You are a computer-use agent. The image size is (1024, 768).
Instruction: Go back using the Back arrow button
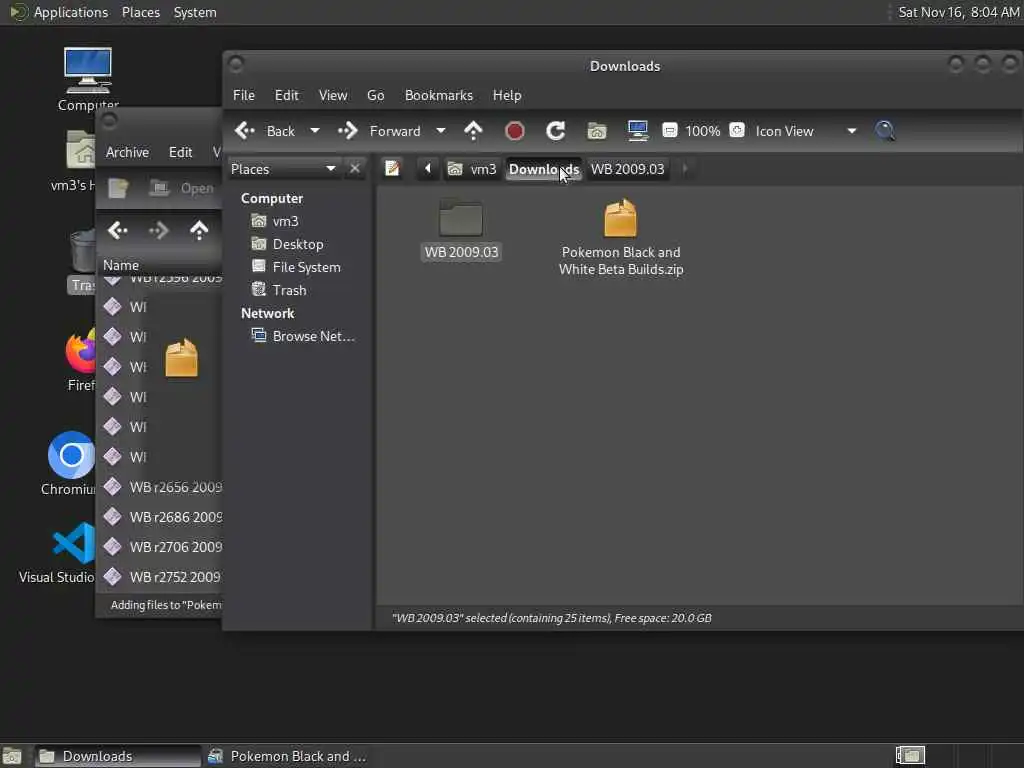265,131
